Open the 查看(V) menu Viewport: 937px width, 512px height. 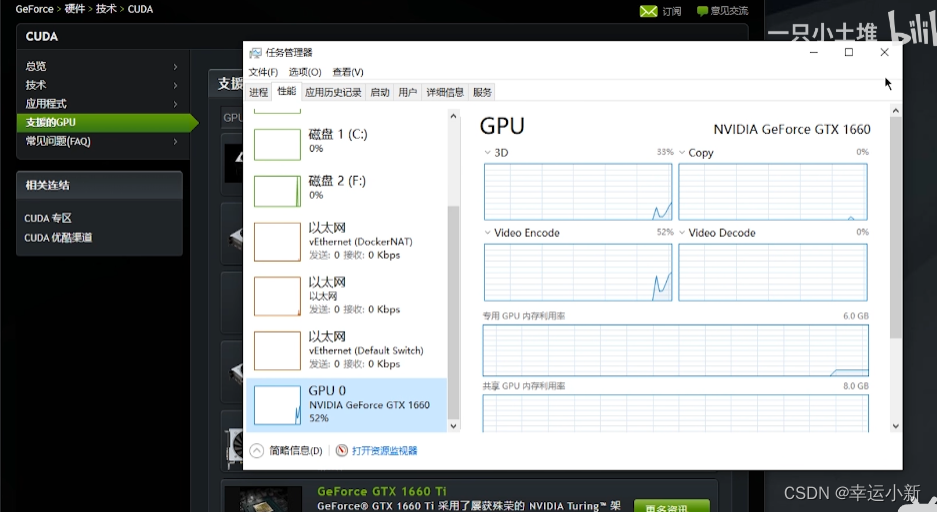click(348, 72)
